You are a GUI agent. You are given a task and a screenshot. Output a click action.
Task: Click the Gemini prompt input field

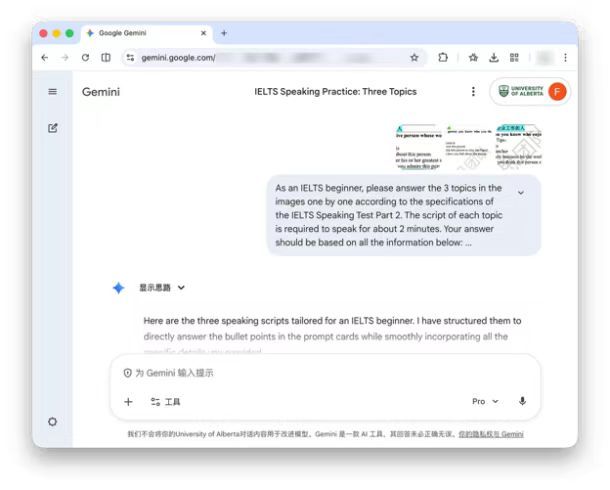[x=320, y=373]
